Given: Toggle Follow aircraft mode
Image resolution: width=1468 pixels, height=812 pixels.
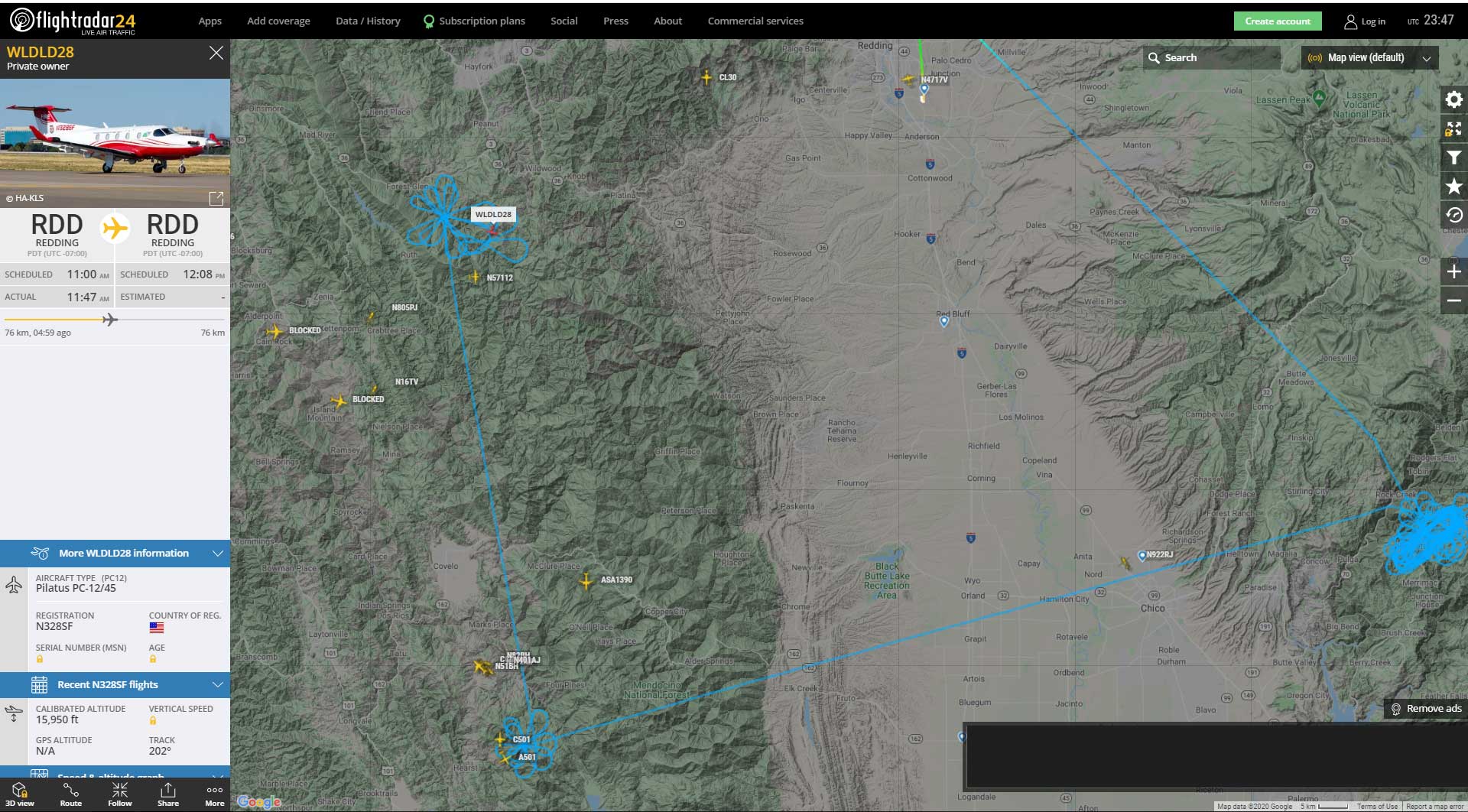Looking at the screenshot, I should click(120, 794).
